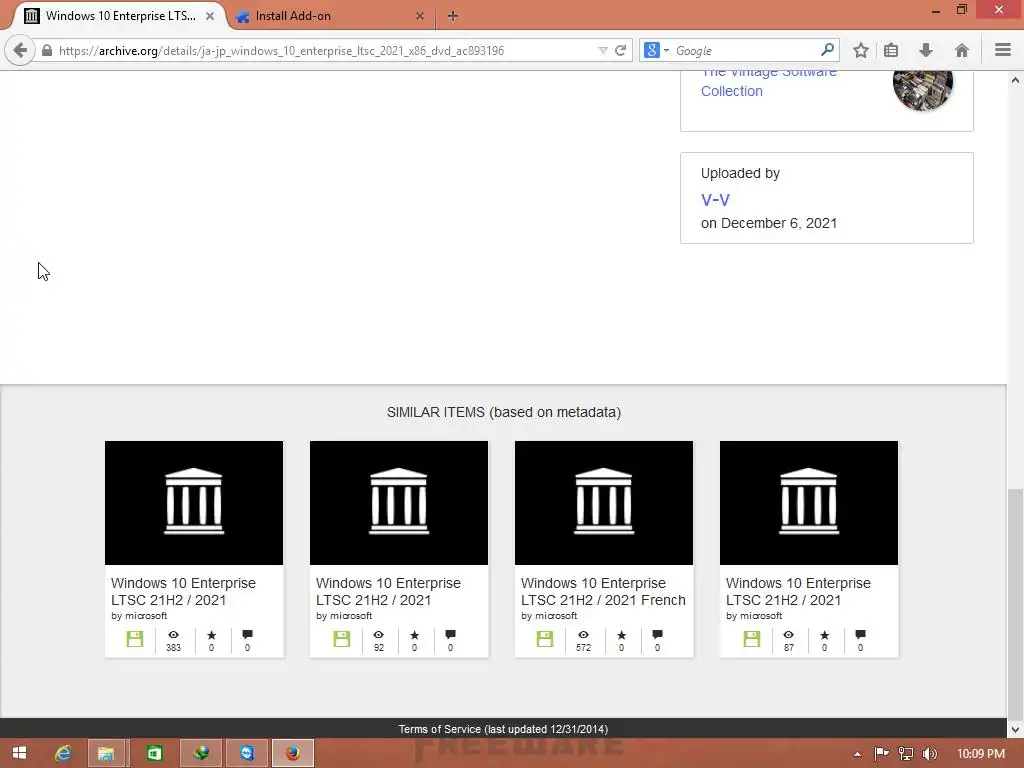Bookmark this page with star icon
This screenshot has height=768, width=1024.
pyautogui.click(x=861, y=50)
